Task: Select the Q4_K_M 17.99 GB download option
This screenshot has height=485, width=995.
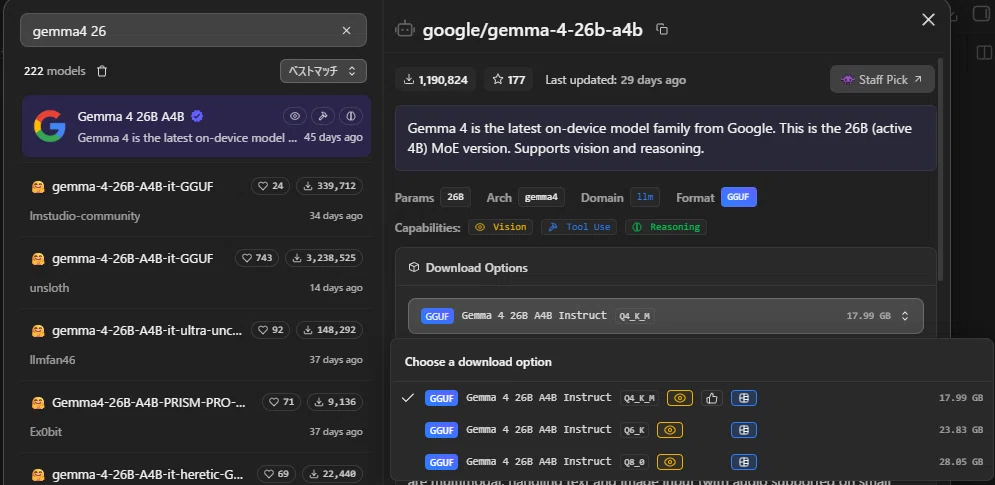Action: click(692, 398)
